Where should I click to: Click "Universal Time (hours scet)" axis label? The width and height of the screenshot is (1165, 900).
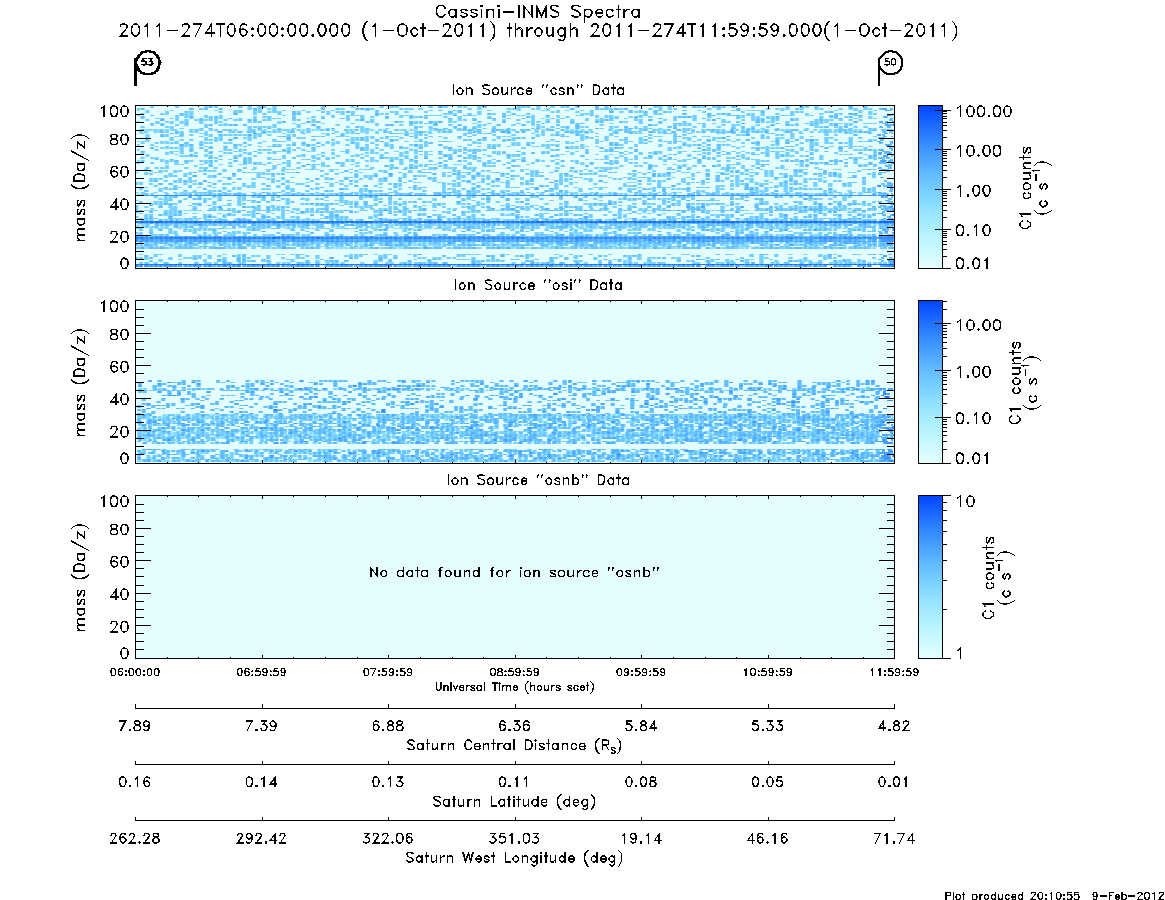514,687
